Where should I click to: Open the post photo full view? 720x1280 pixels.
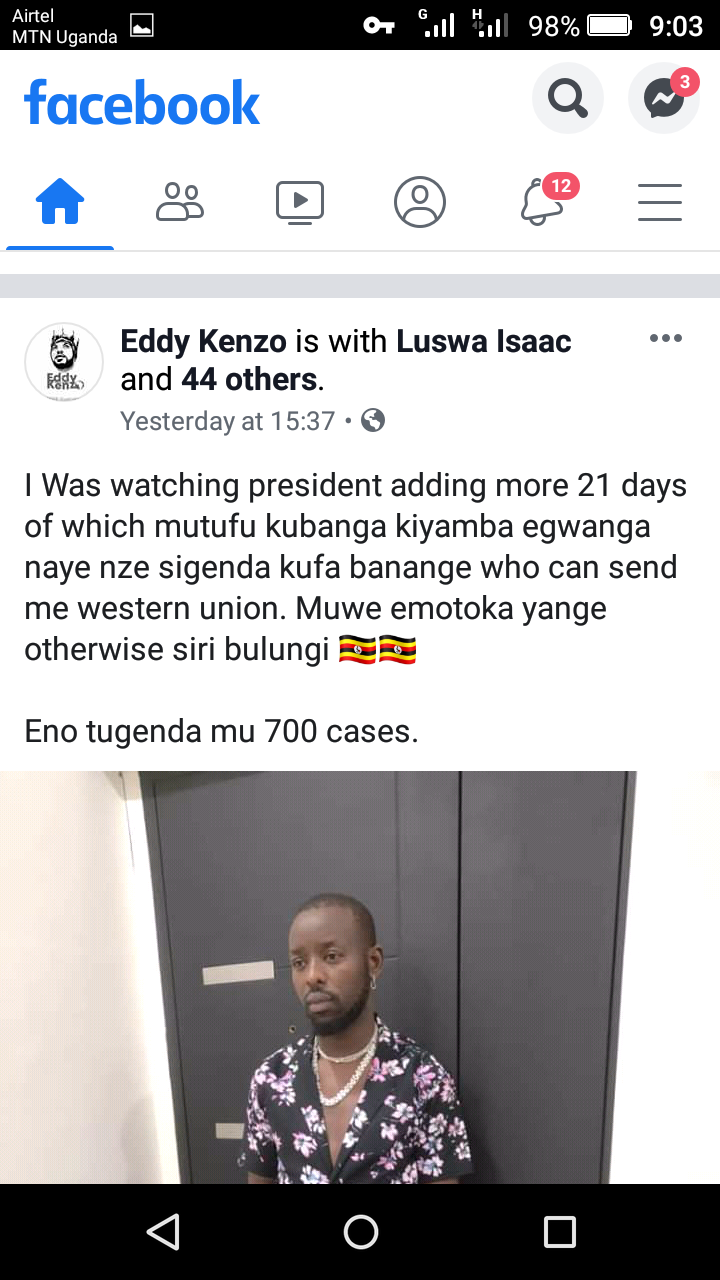360,977
